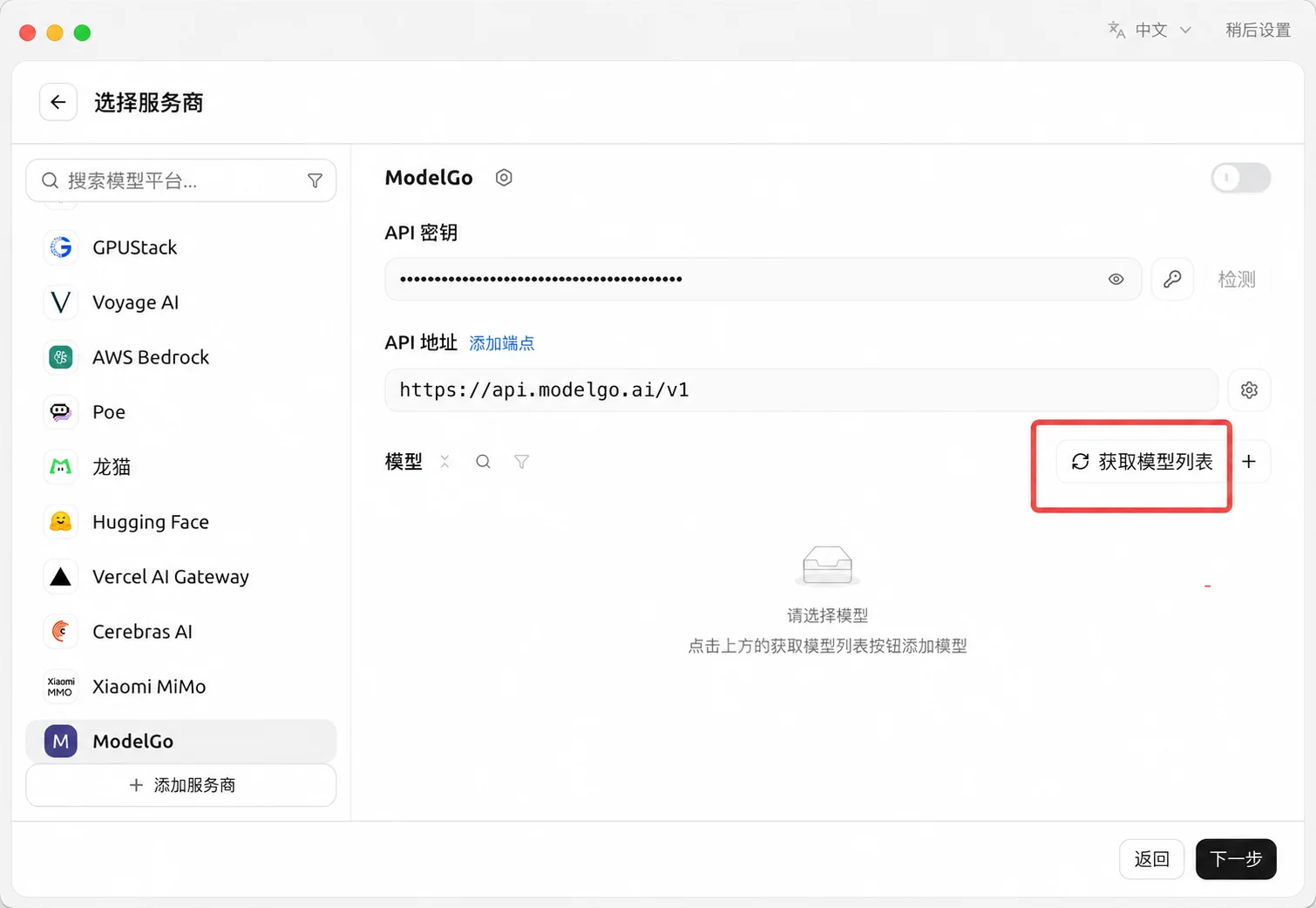Viewport: 1316px width, 908px height.
Task: Select the Hugging Face provider
Action: [181, 522]
